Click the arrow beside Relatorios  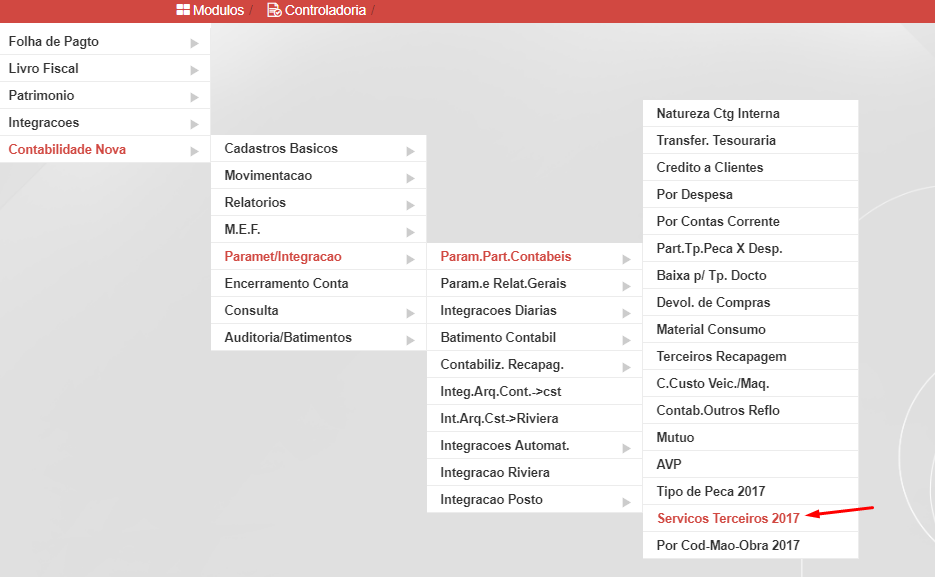410,205
